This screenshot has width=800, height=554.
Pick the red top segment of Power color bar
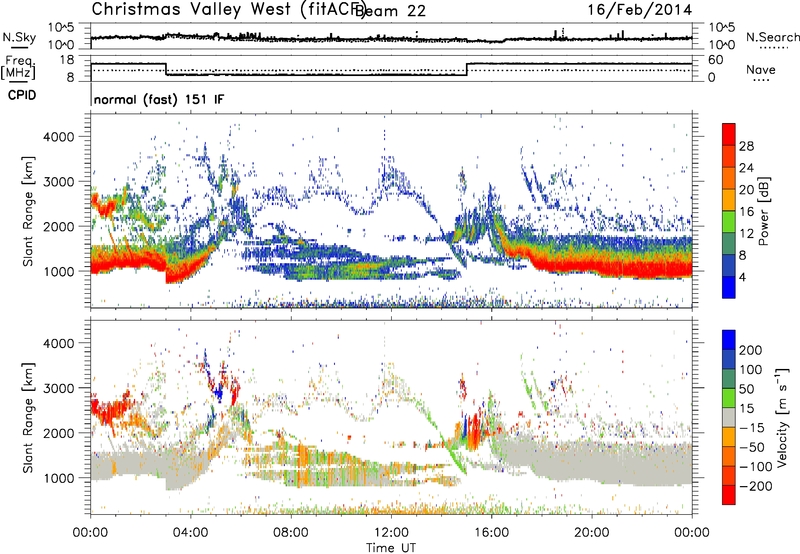tap(729, 135)
